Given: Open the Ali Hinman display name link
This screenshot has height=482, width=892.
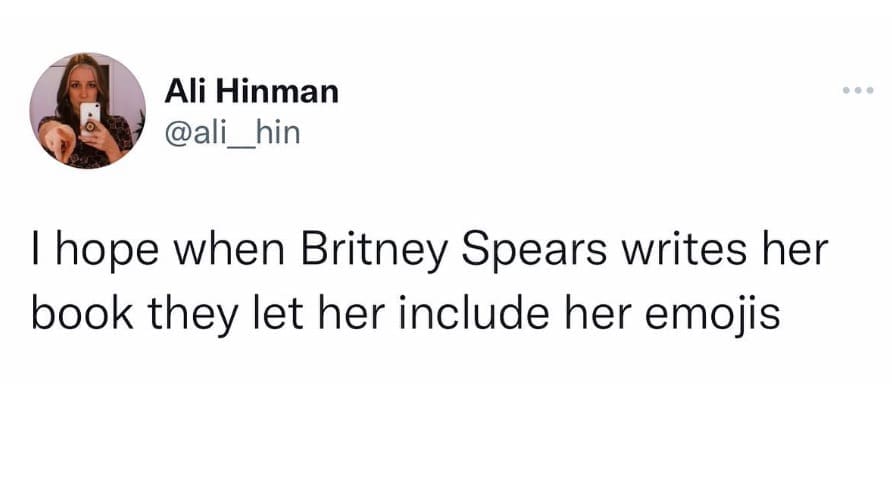Looking at the screenshot, I should (x=252, y=93).
